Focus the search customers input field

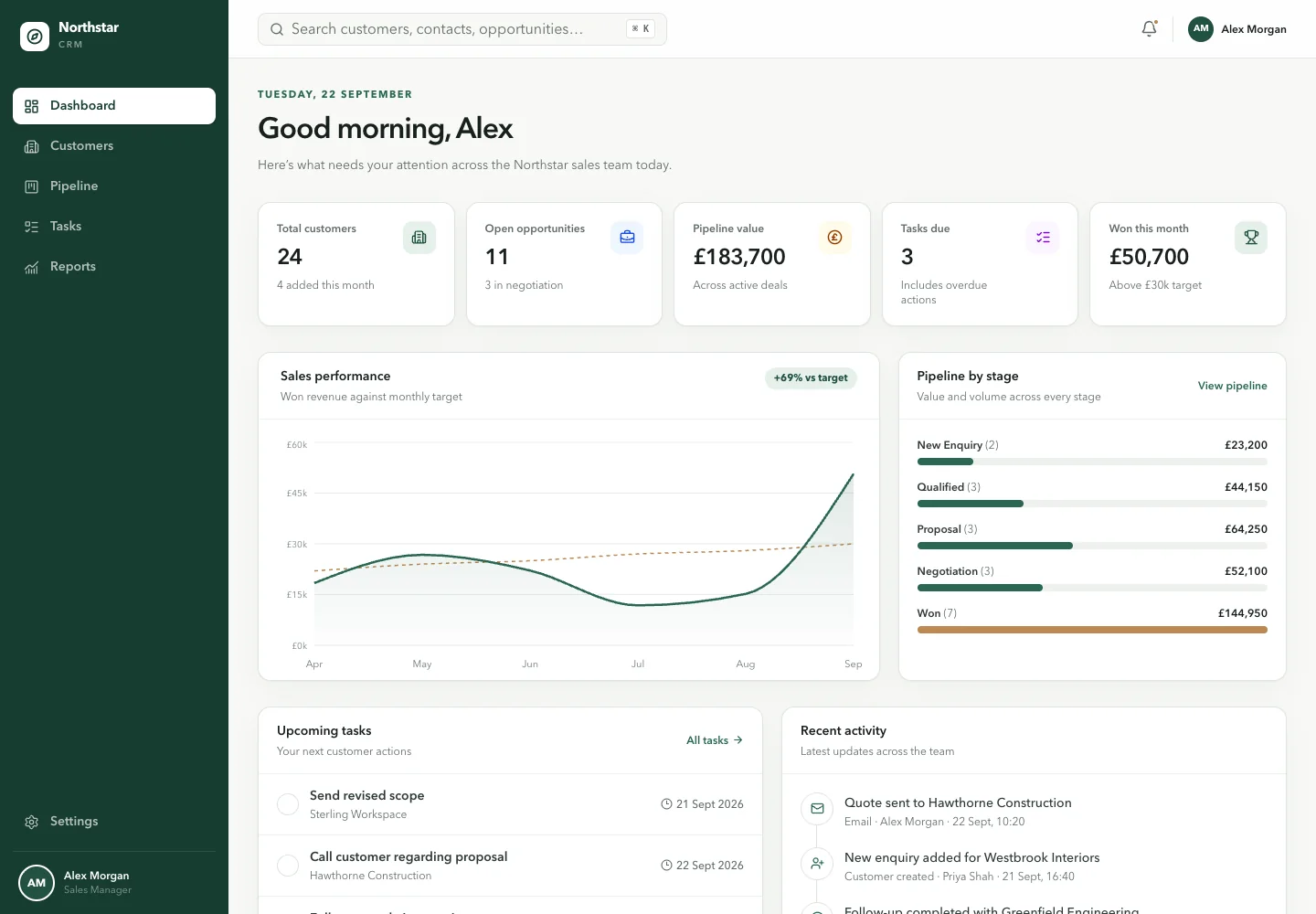462,29
